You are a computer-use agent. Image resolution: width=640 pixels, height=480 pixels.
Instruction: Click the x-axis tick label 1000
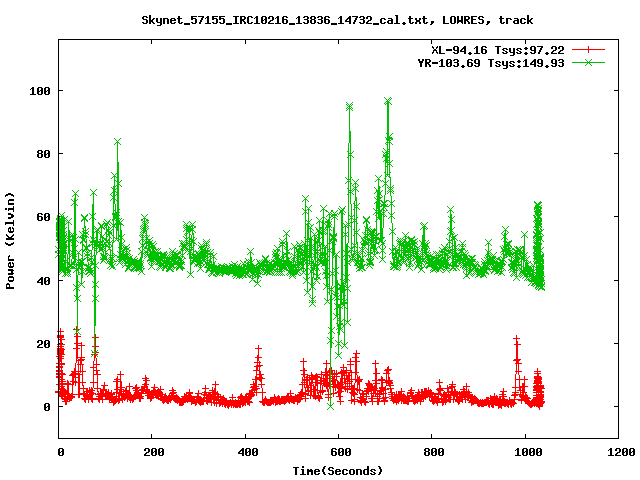pos(528,452)
